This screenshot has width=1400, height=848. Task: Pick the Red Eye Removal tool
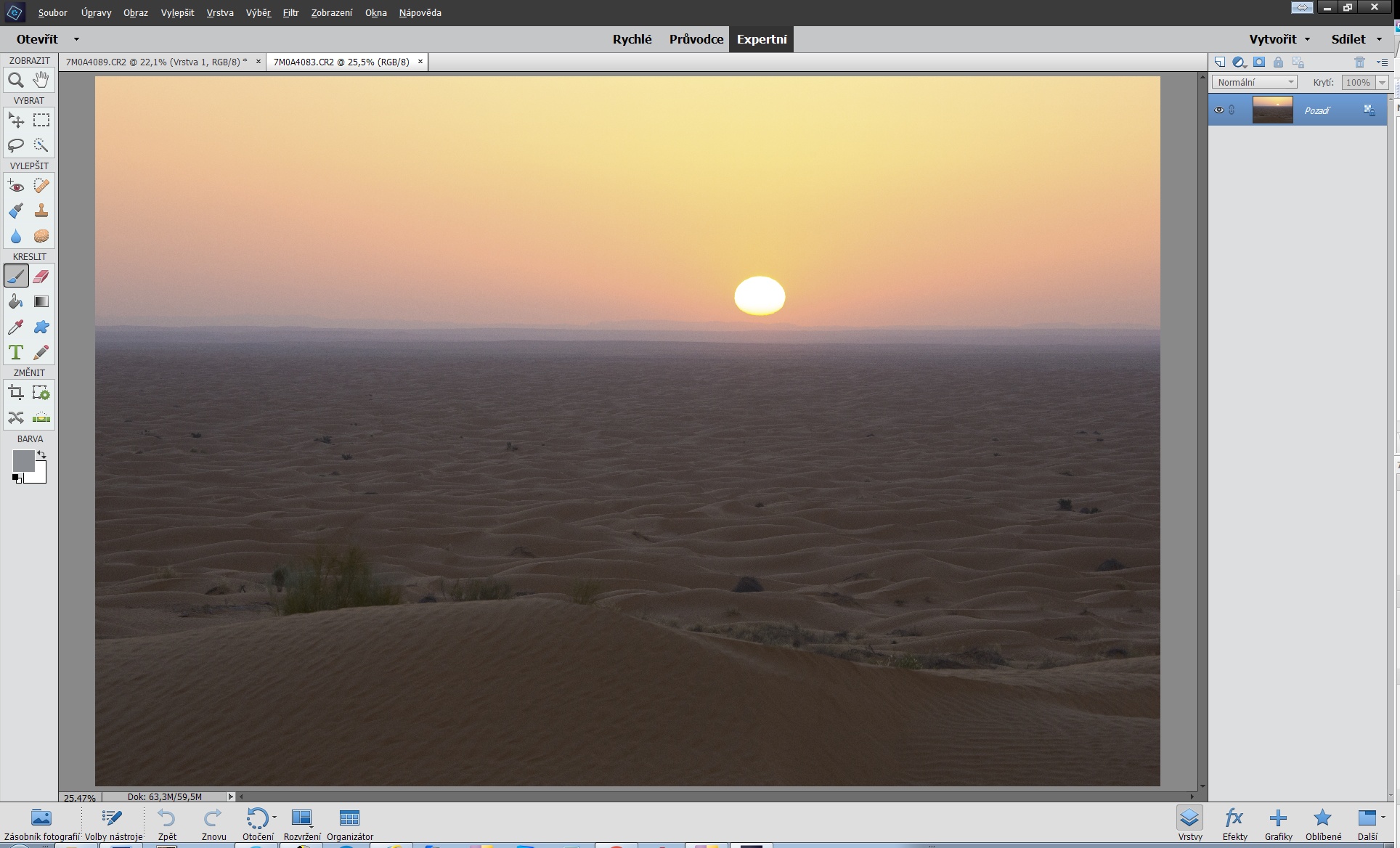(x=16, y=187)
